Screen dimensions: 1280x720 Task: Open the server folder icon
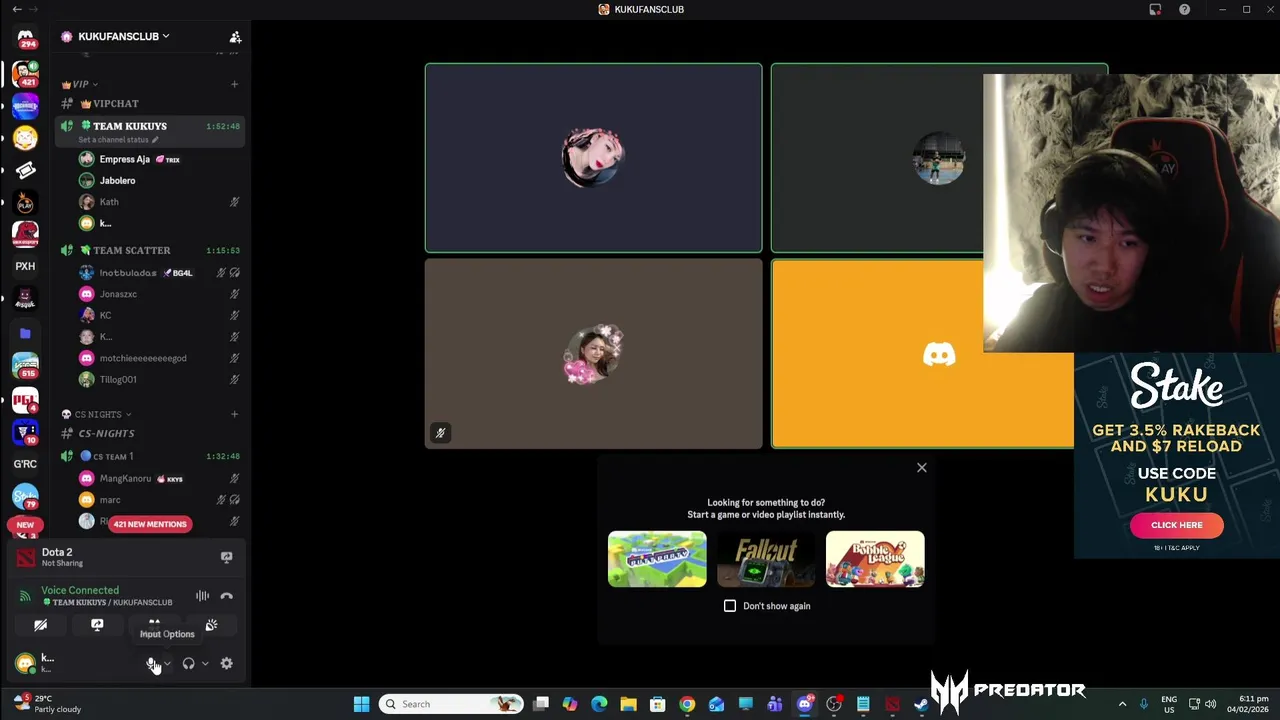coord(25,333)
